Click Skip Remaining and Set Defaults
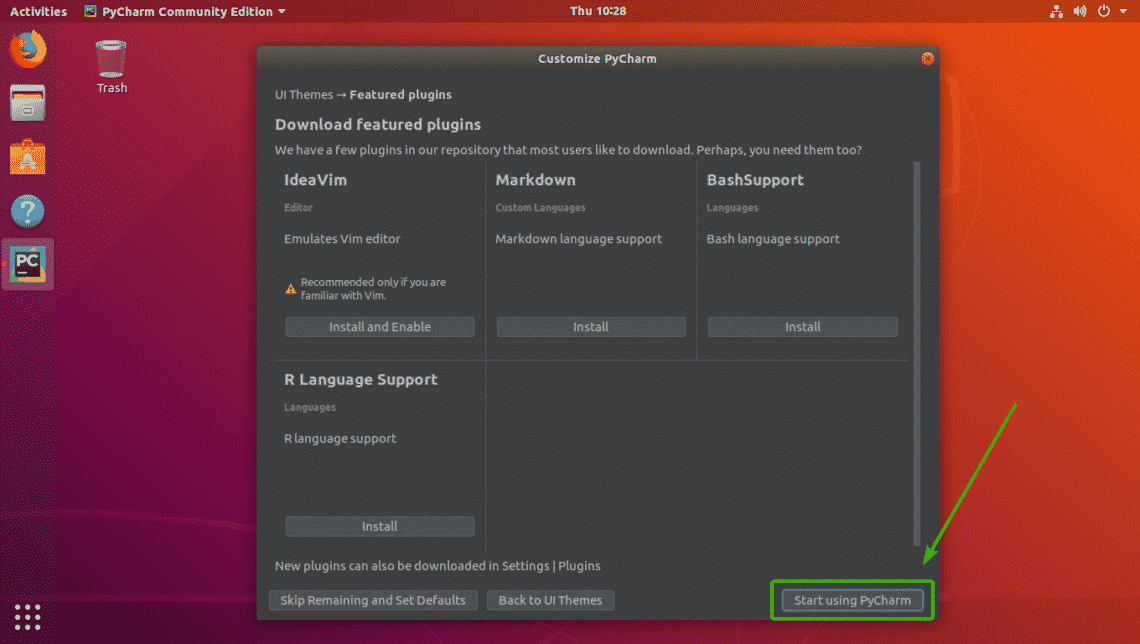 point(373,600)
